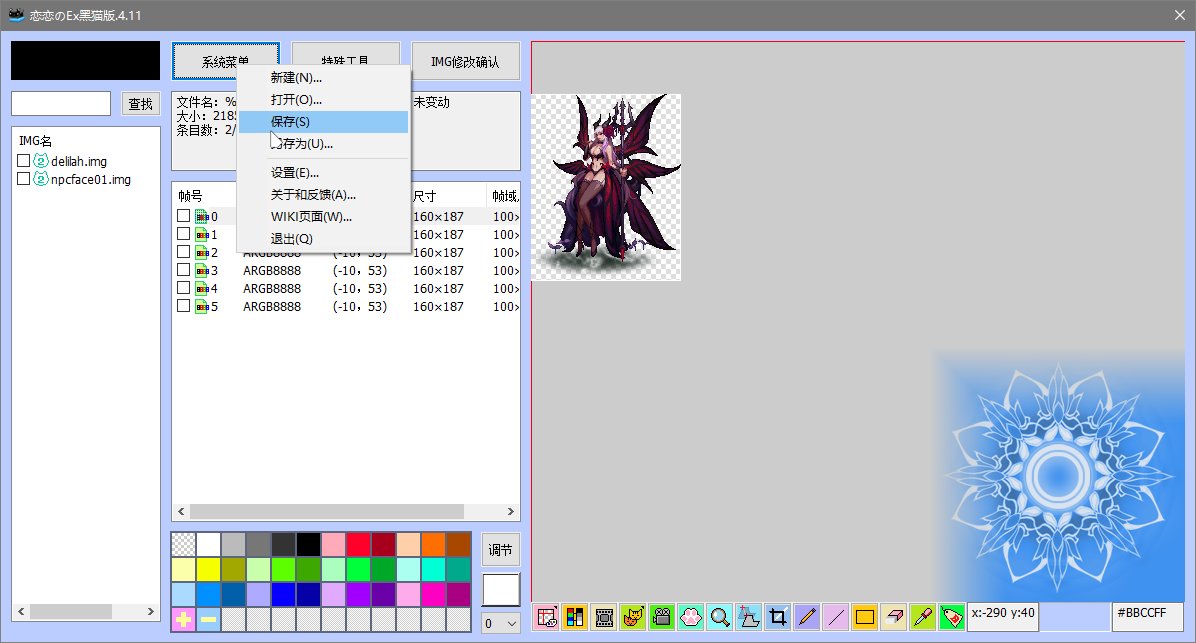Check the npcface01.img checkbox
This screenshot has height=643, width=1196.
24,178
